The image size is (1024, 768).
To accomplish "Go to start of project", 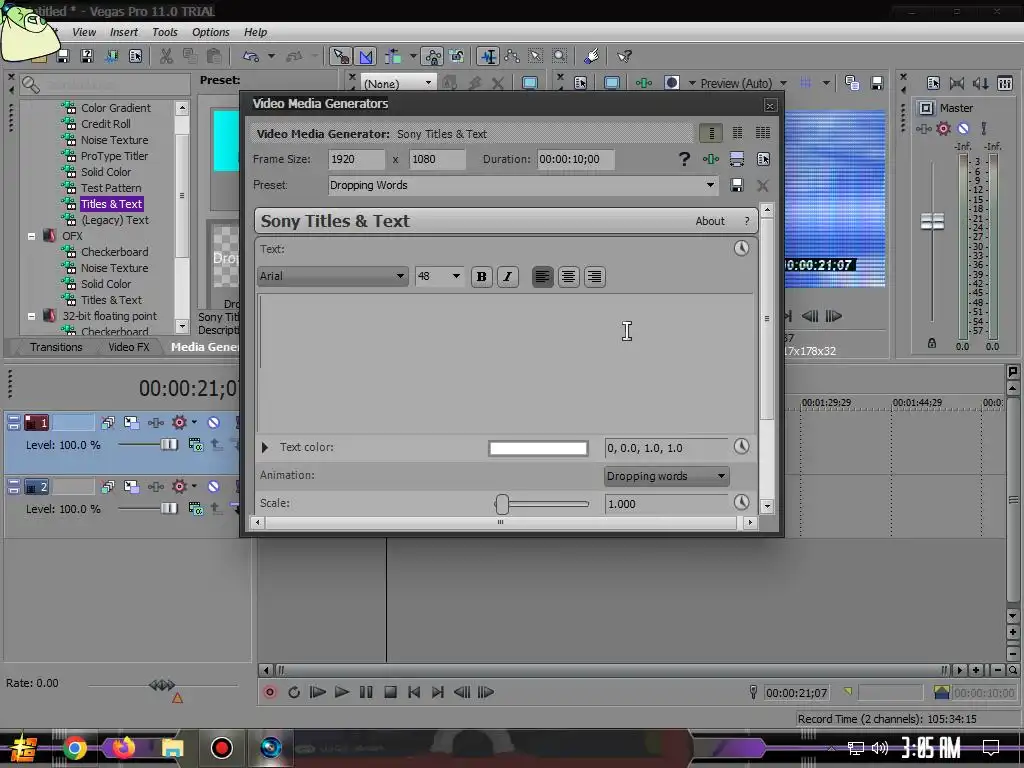I will [414, 692].
